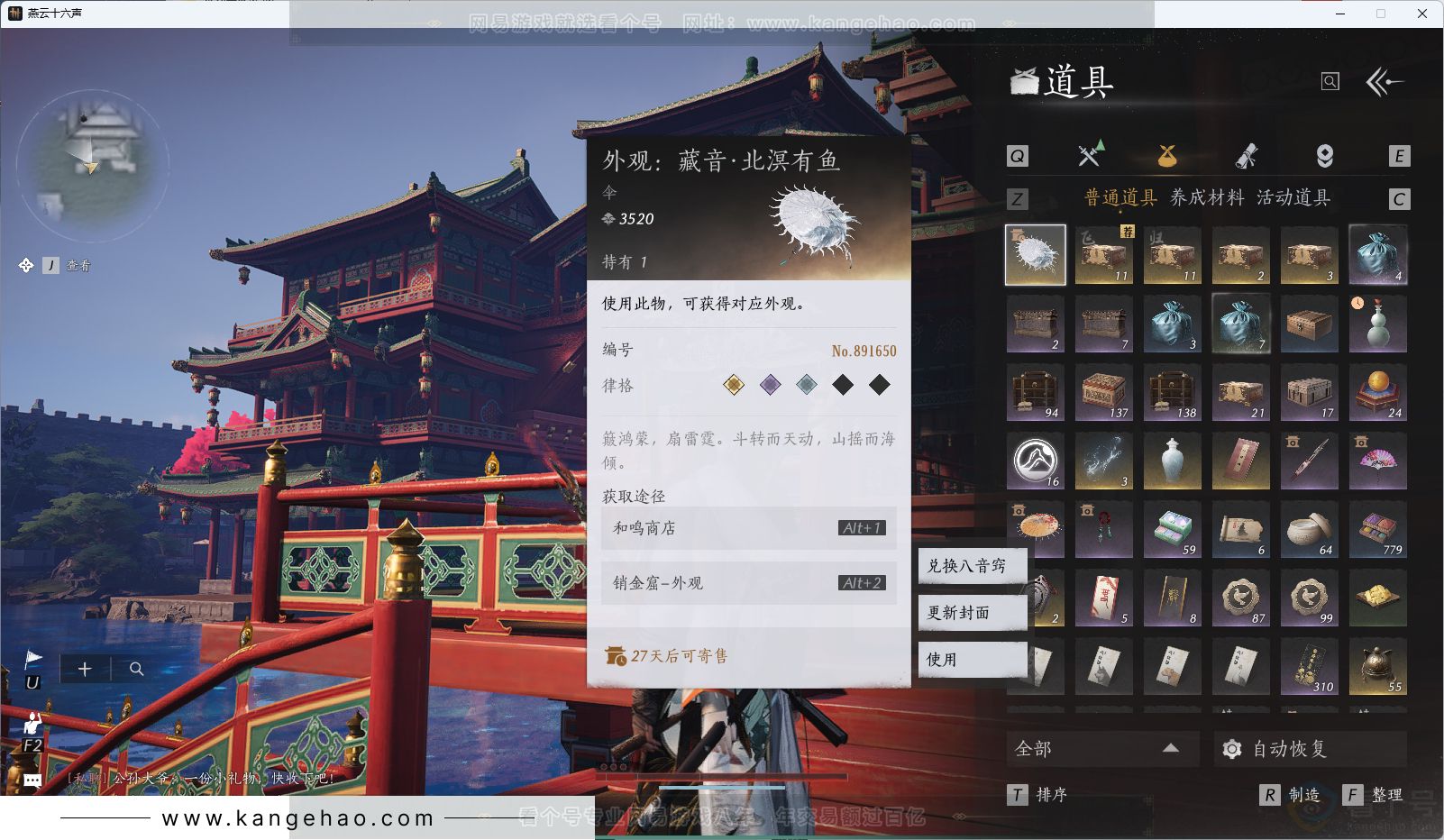1444x840 pixels.
Task: Choose 更新封面 from the item menu
Action: (x=973, y=613)
